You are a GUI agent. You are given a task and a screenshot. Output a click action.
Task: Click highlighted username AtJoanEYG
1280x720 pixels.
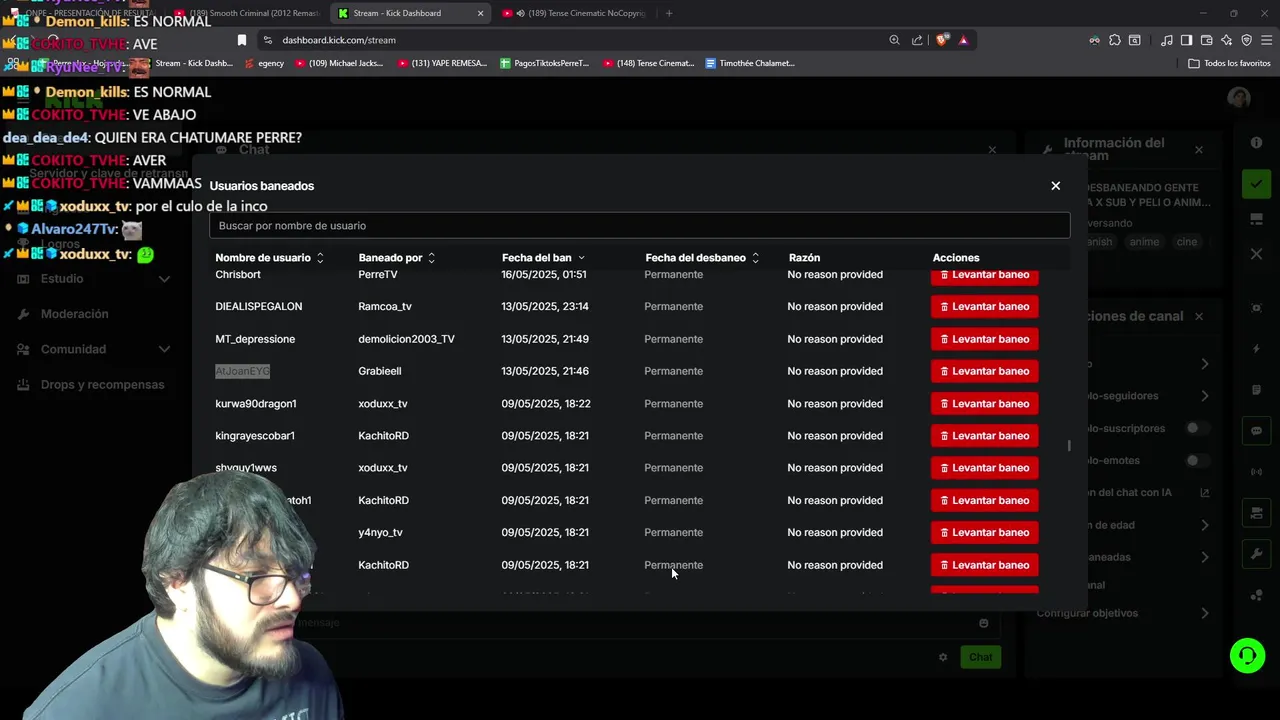click(242, 371)
